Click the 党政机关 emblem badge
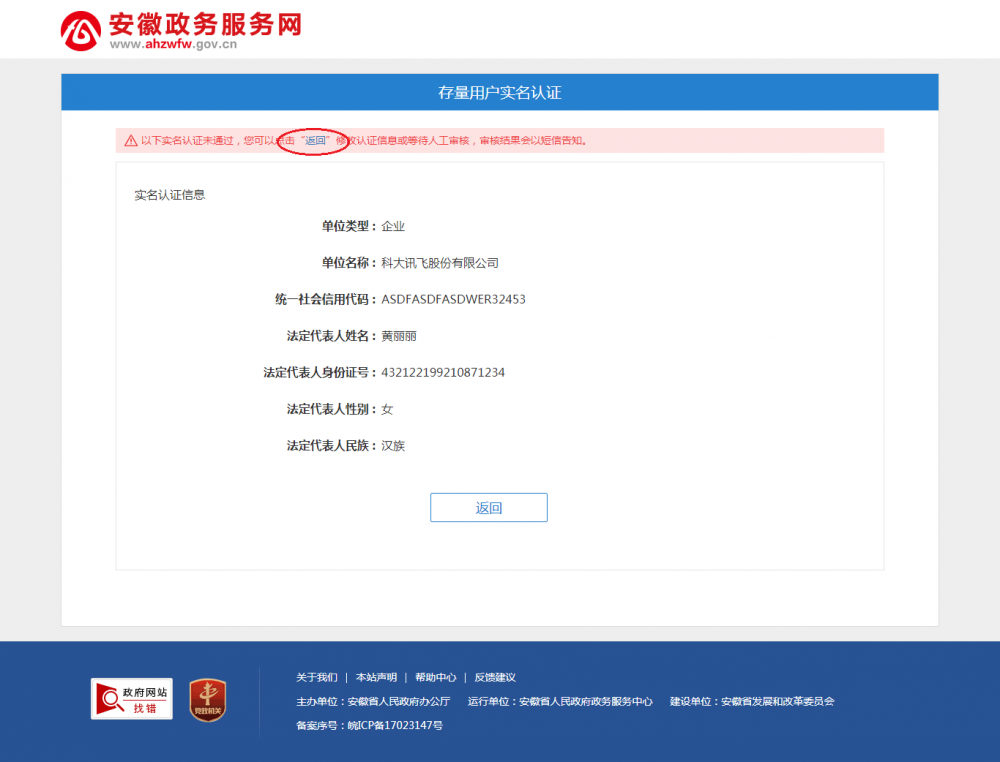1000x762 pixels. [206, 701]
